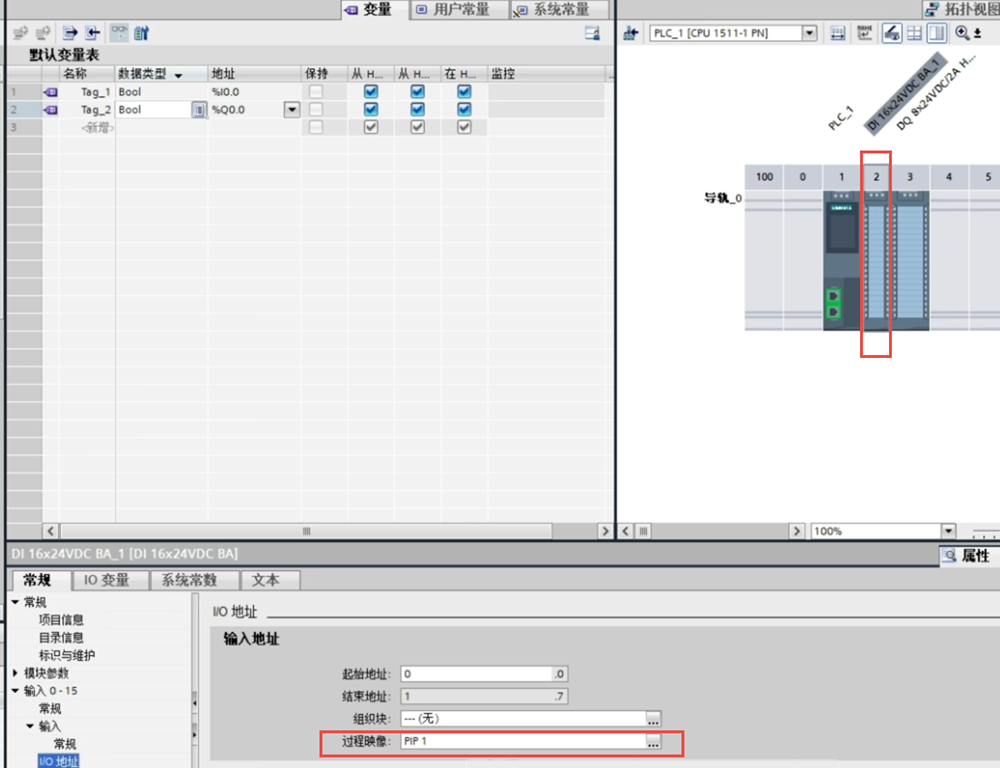Screen dimensions: 1000x768
Task: Click the browse button next to 组织块
Action: [x=653, y=718]
